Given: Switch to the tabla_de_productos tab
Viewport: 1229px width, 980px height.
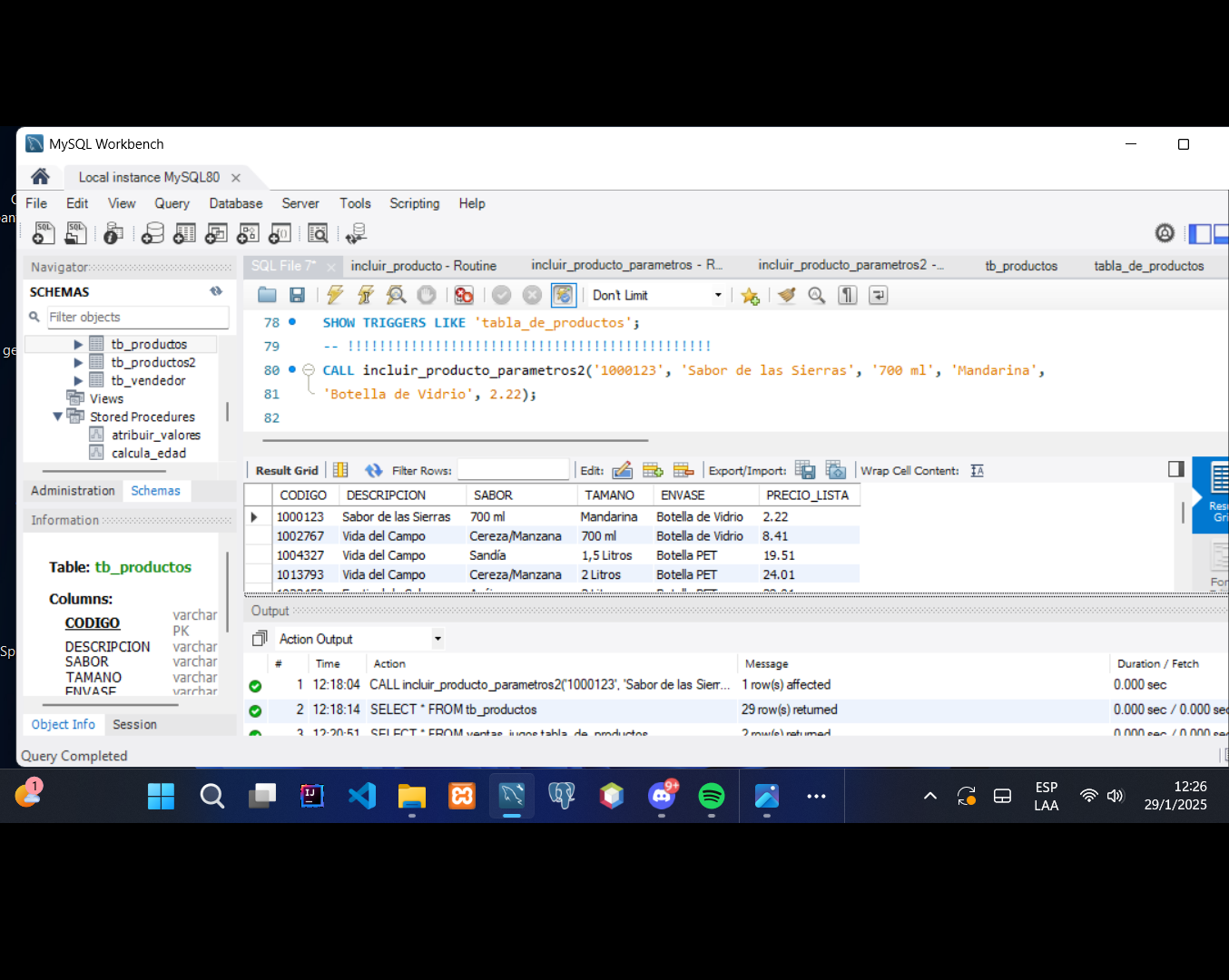Looking at the screenshot, I should coord(1148,266).
